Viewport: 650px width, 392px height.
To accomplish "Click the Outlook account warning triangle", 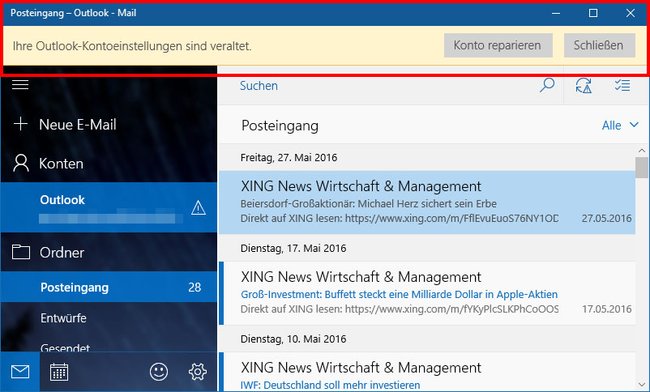I will (x=198, y=208).
